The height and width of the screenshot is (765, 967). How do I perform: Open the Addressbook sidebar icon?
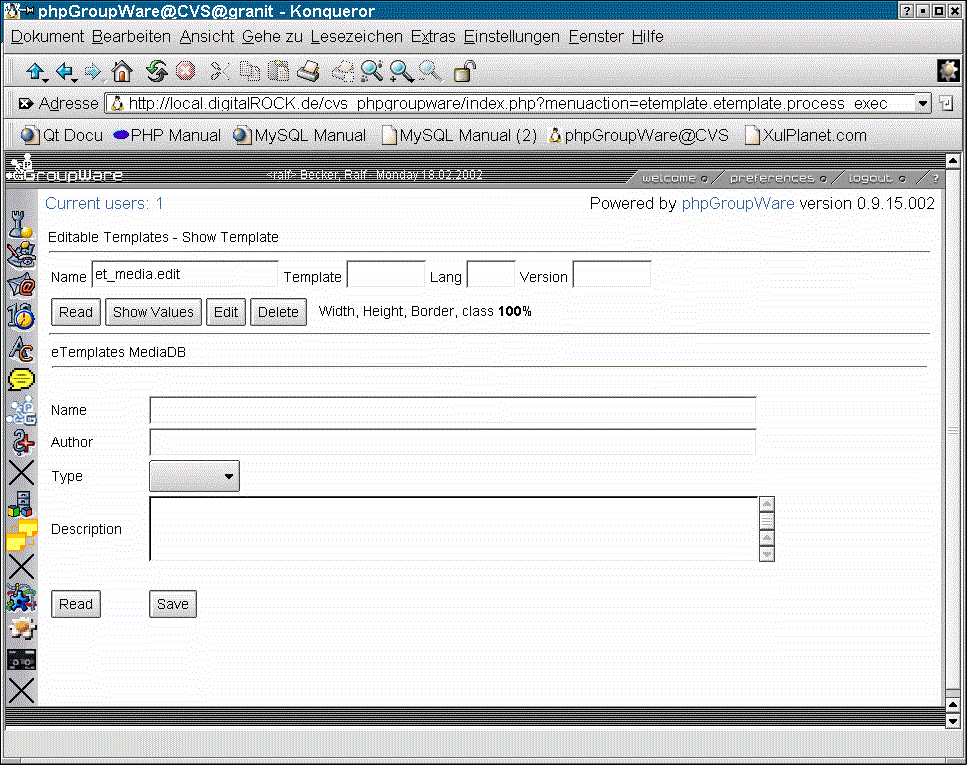[x=21, y=255]
